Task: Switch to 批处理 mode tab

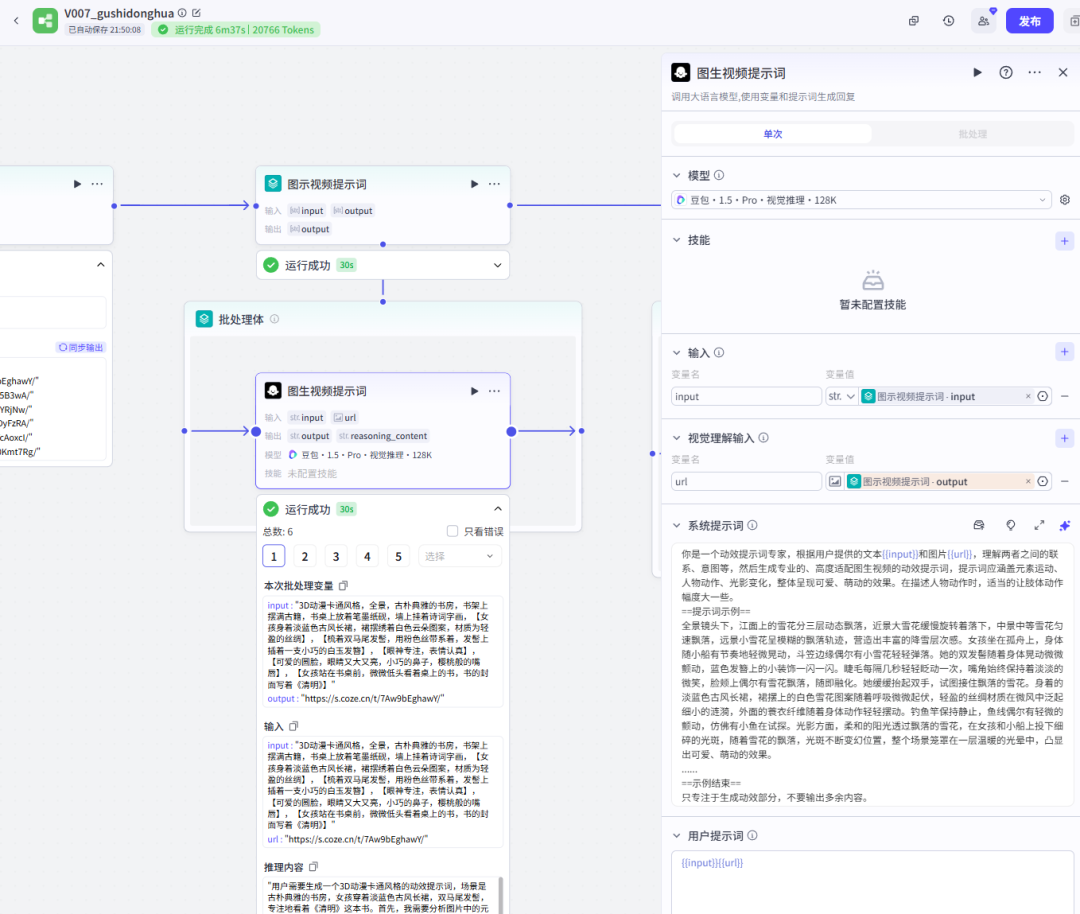Action: coord(972,134)
